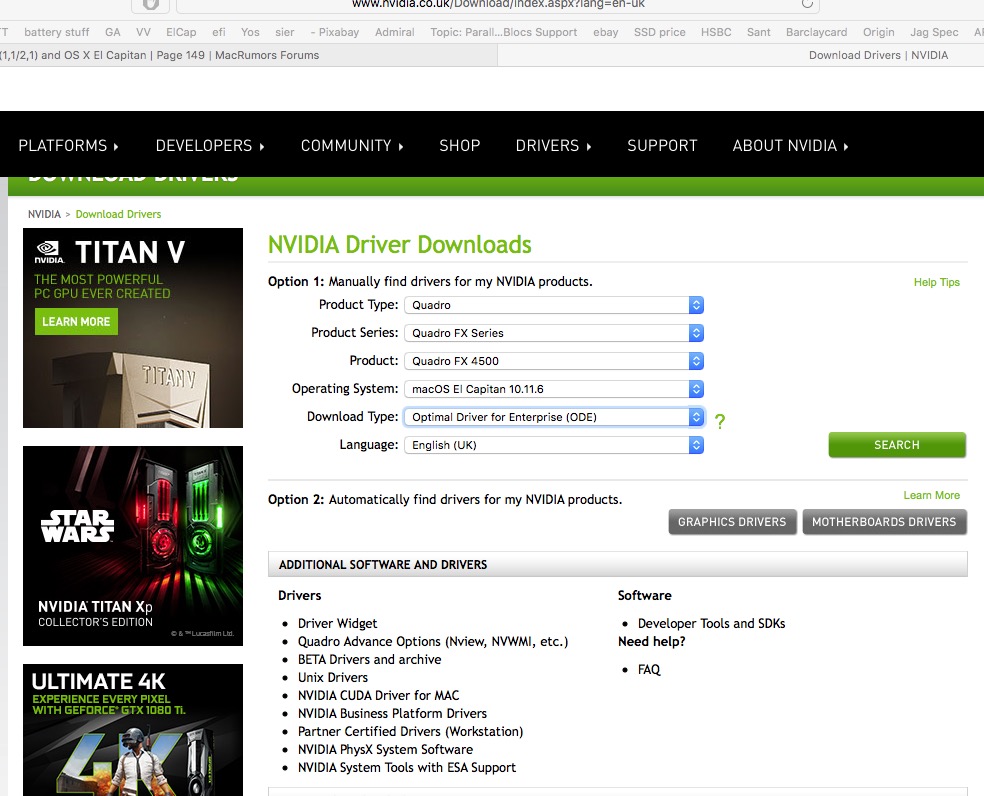
Task: Open the Yos bookmark
Action: (x=250, y=32)
